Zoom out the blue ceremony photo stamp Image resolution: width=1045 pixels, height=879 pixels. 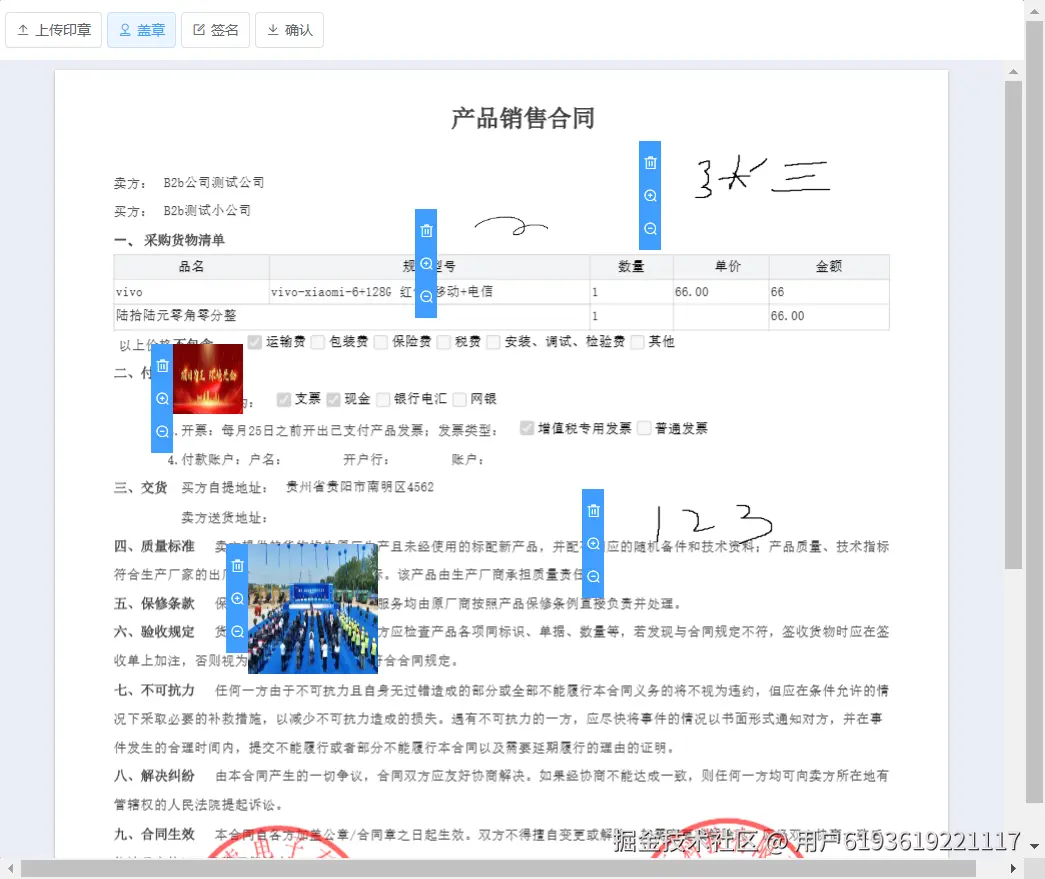238,631
